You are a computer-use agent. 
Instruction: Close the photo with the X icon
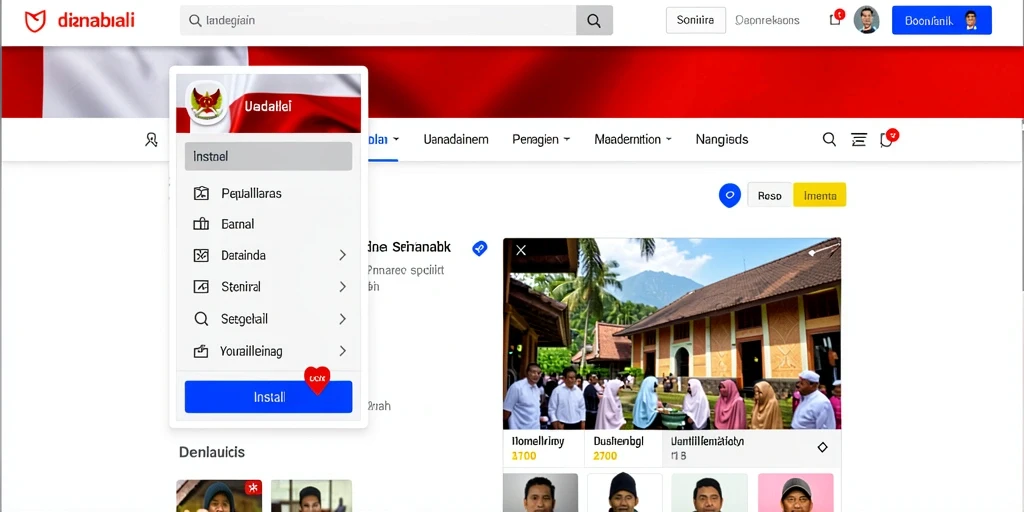click(x=520, y=250)
